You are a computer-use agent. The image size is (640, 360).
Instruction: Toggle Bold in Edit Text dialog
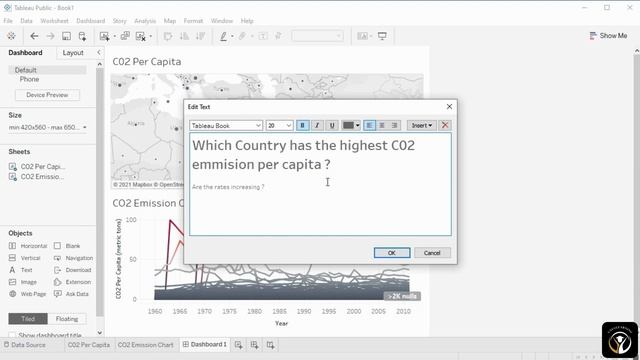click(x=302, y=125)
